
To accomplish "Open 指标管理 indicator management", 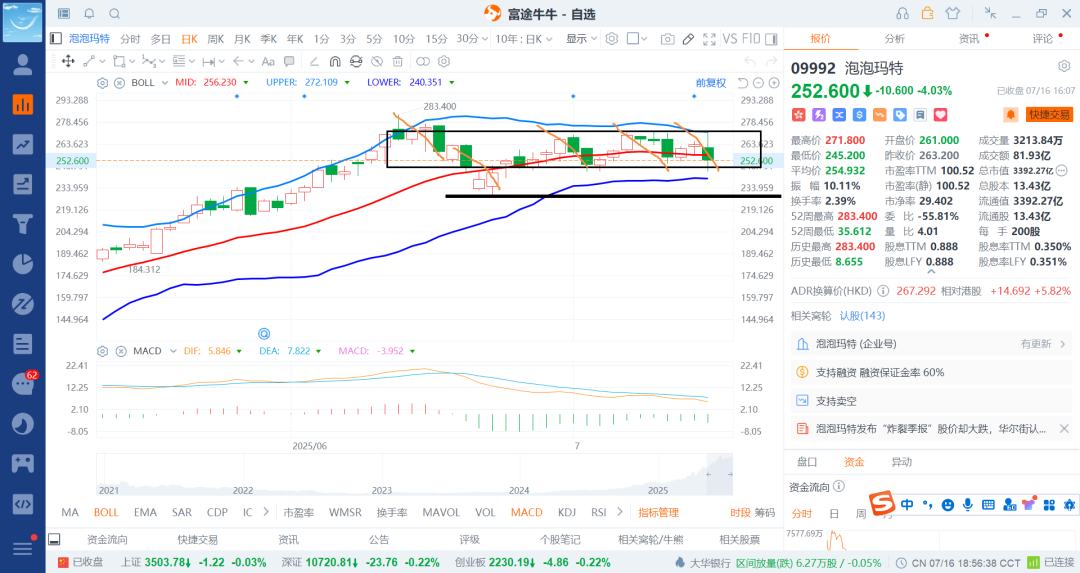I will (658, 512).
